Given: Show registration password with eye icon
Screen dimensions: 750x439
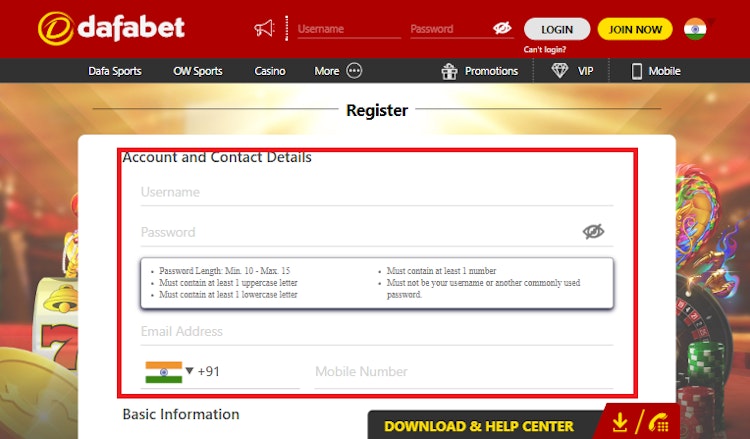Looking at the screenshot, I should pos(593,231).
